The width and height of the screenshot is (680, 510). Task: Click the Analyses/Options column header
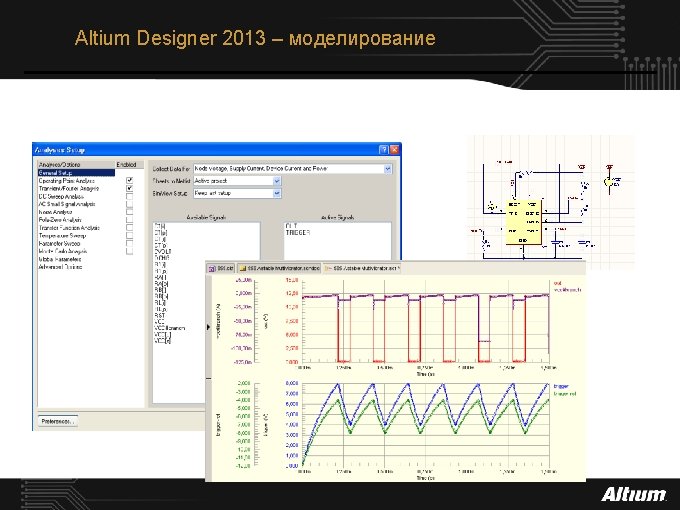pos(76,165)
